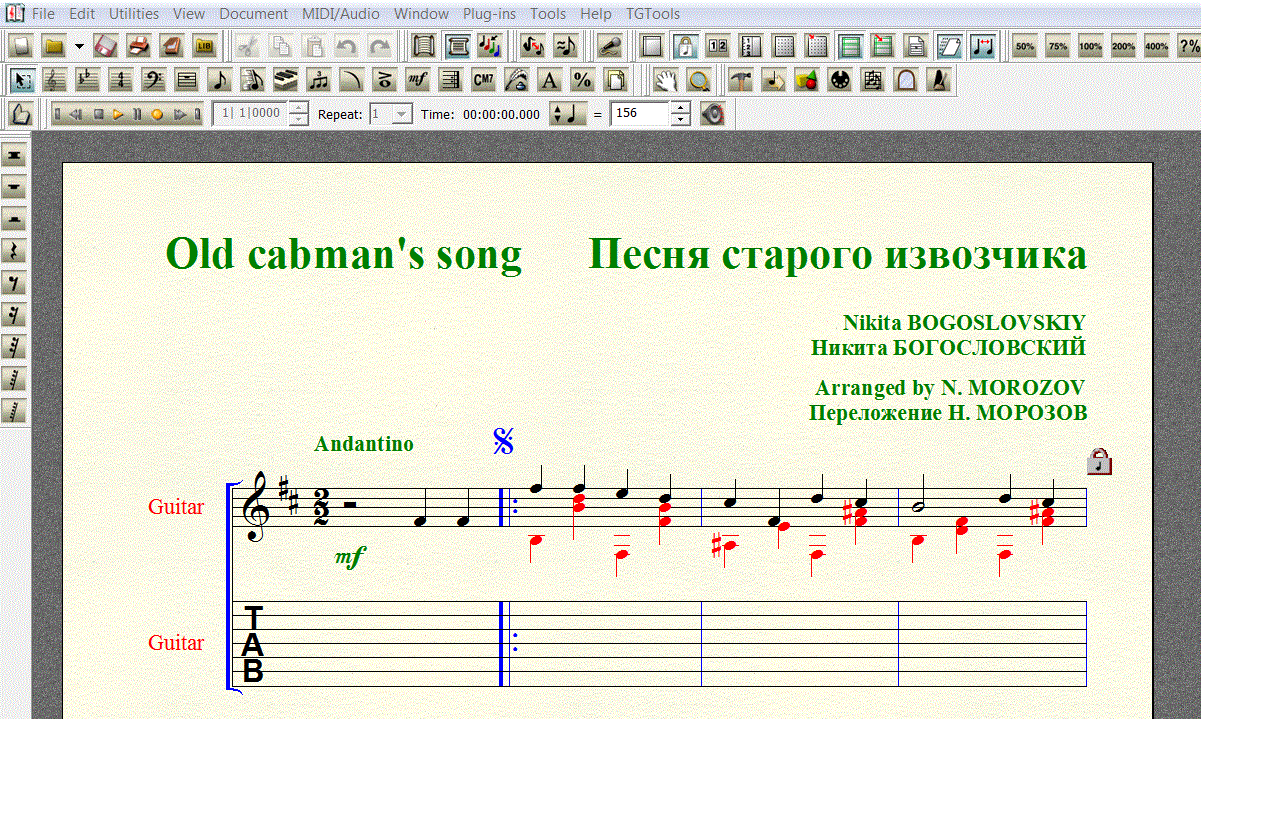Set zoom to 50% button

[1025, 46]
